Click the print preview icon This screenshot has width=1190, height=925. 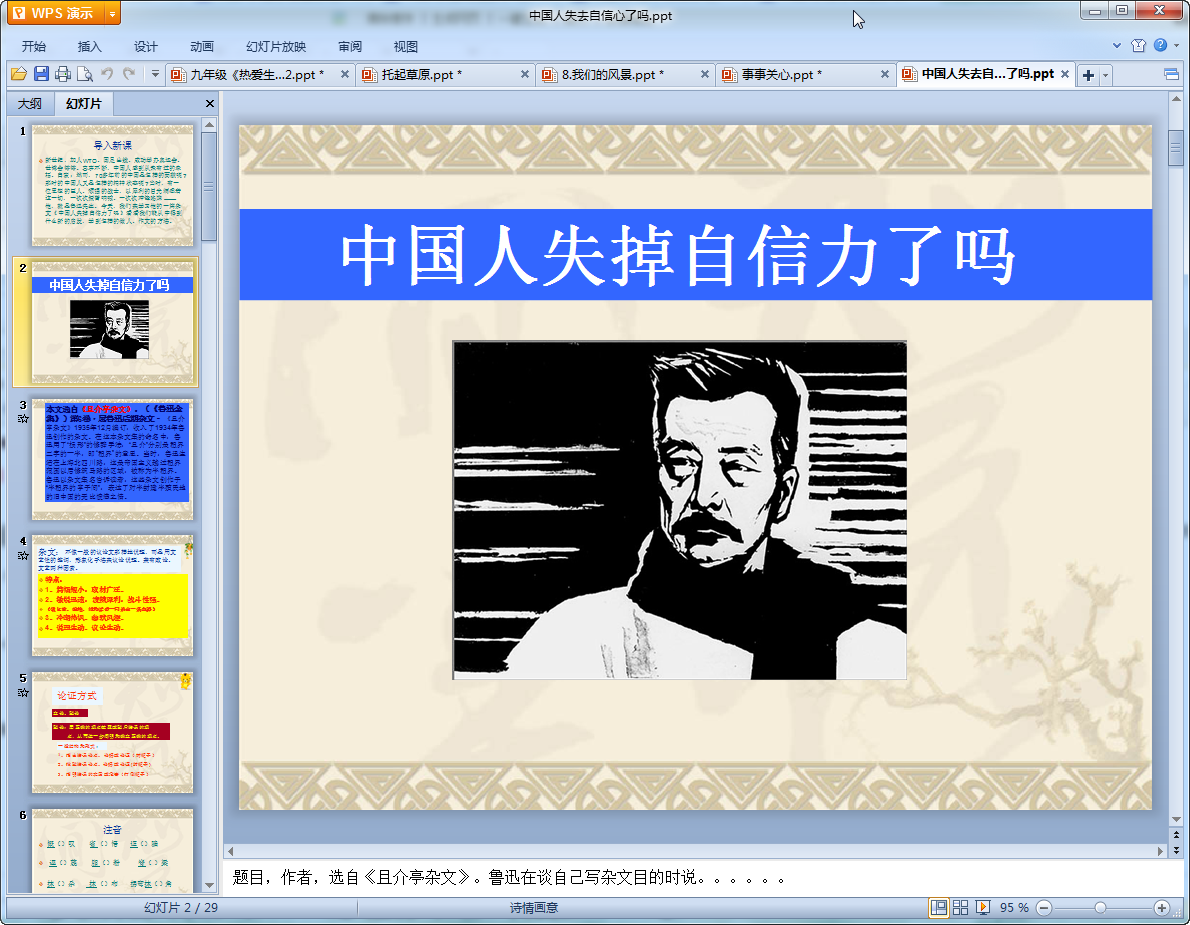point(85,74)
